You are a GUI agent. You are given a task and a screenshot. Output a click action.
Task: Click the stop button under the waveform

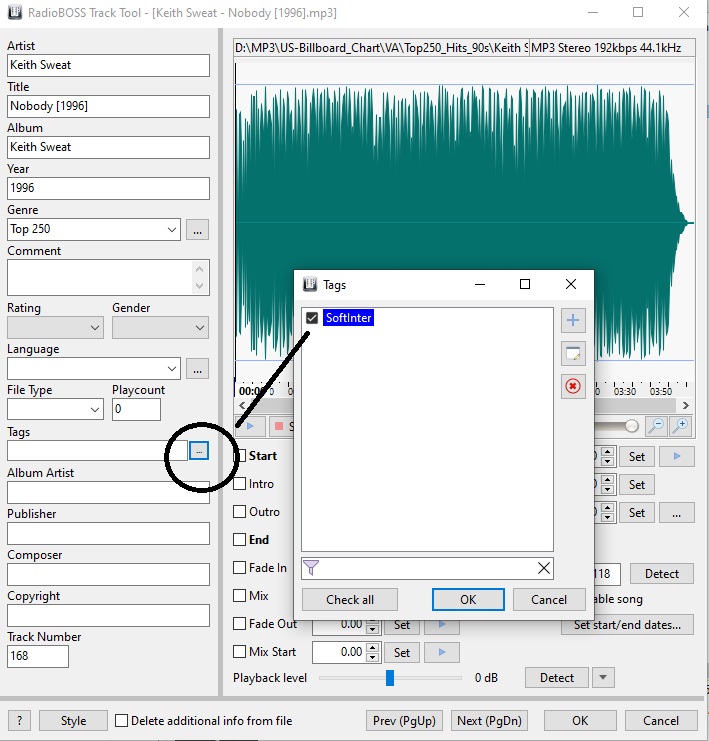[x=279, y=427]
